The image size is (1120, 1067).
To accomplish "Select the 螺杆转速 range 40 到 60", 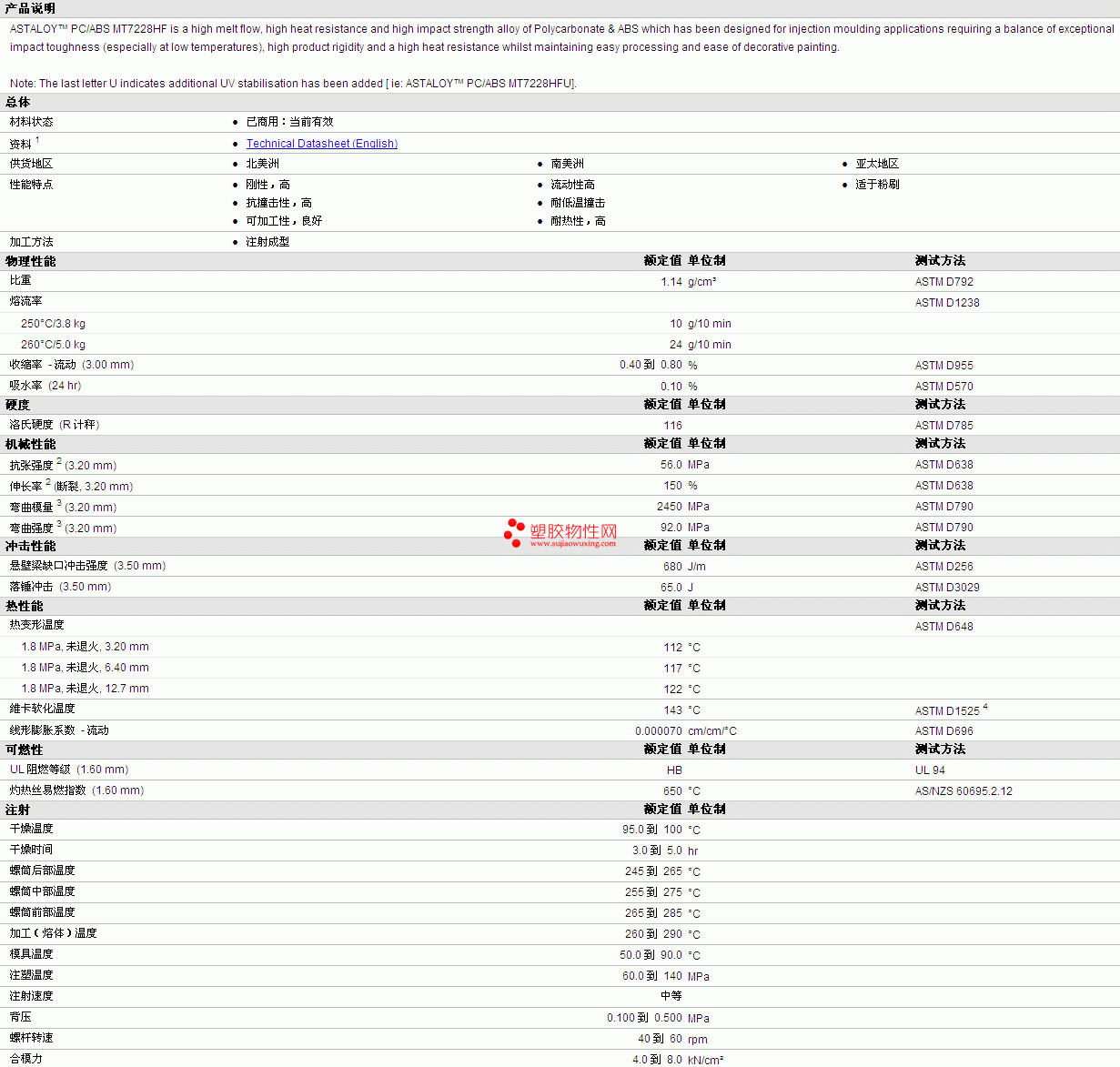I will point(660,1039).
